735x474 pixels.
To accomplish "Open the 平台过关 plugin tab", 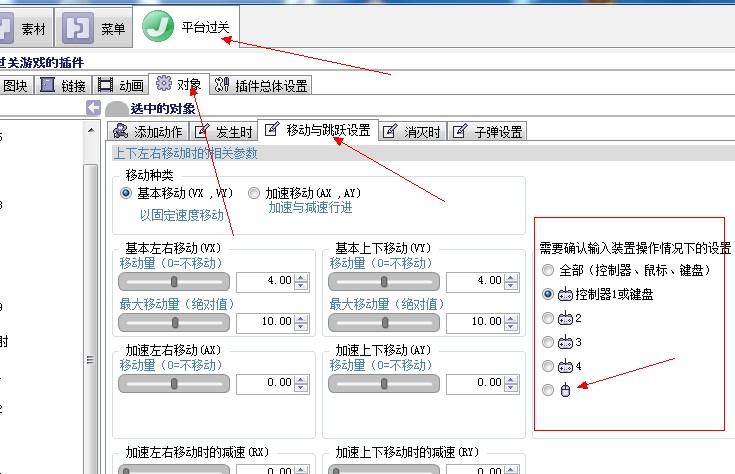I will [x=187, y=27].
